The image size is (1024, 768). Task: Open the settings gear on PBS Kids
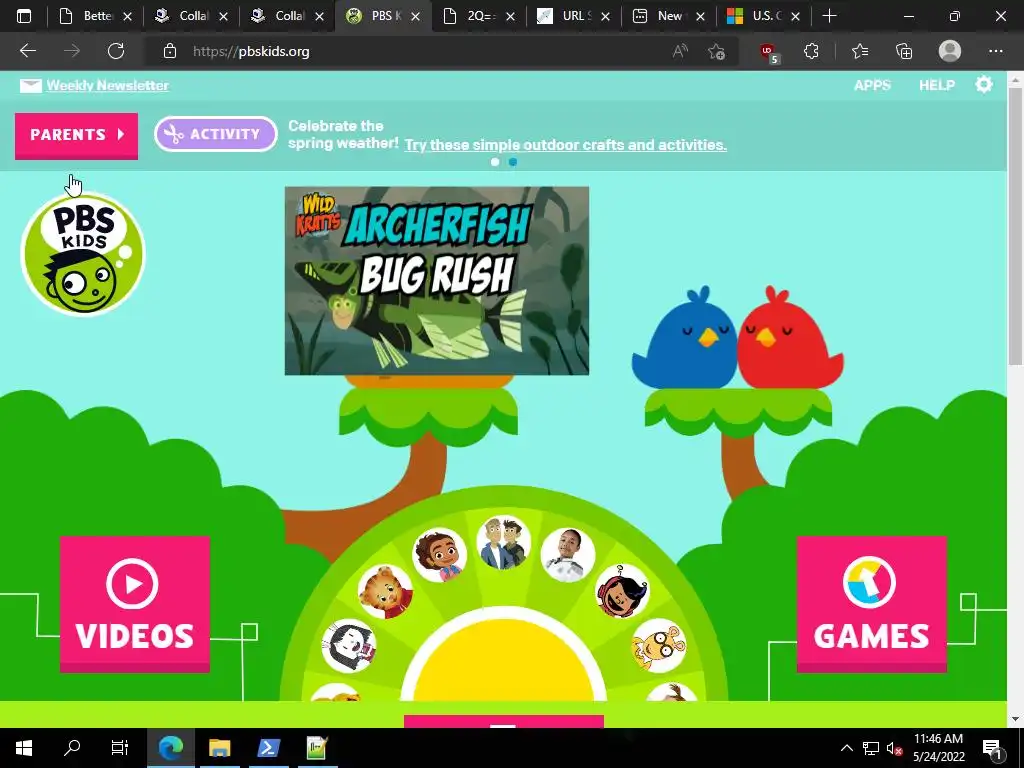click(984, 84)
